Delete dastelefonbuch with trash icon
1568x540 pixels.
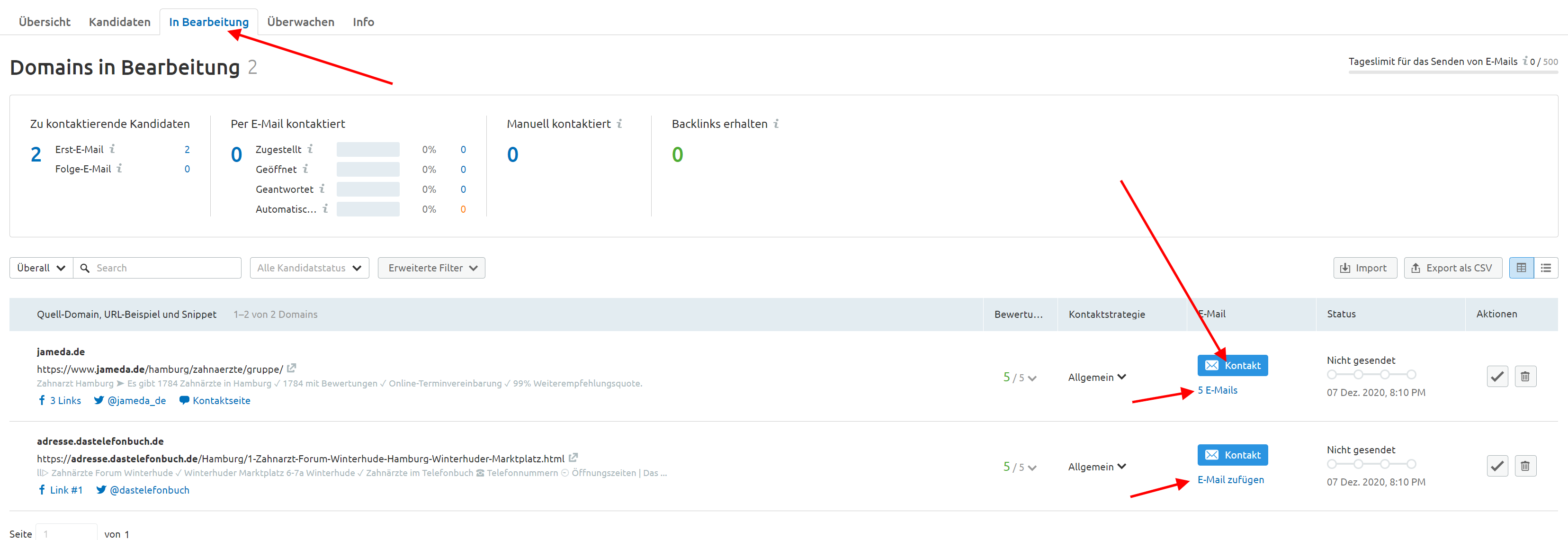pyautogui.click(x=1525, y=466)
